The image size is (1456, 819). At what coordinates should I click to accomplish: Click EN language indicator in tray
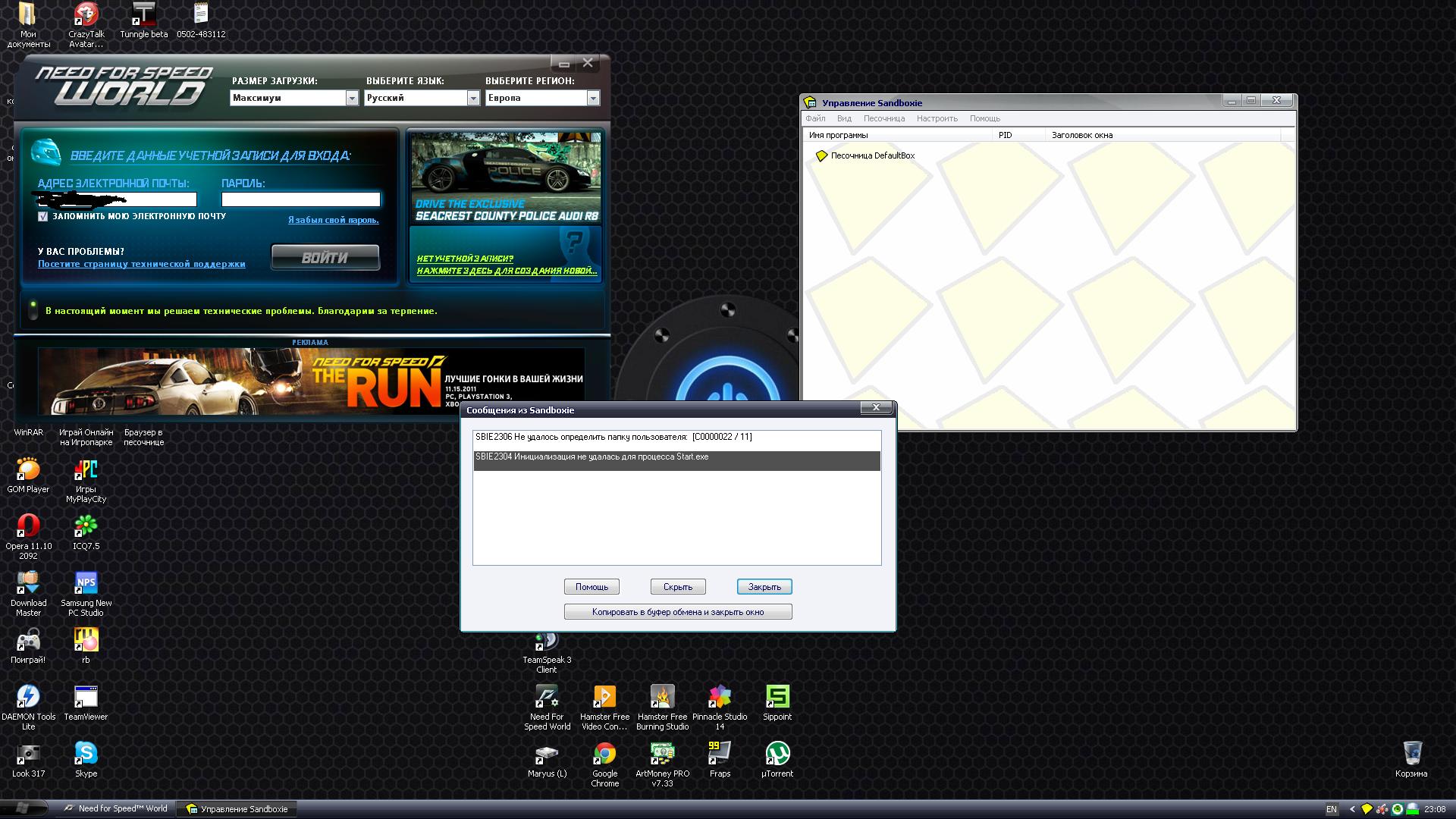[1332, 809]
